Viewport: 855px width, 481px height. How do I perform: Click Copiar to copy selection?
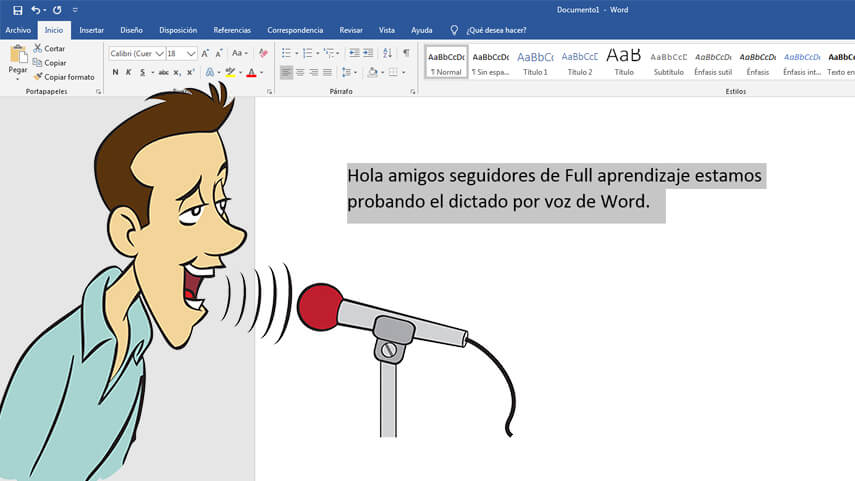[50, 63]
